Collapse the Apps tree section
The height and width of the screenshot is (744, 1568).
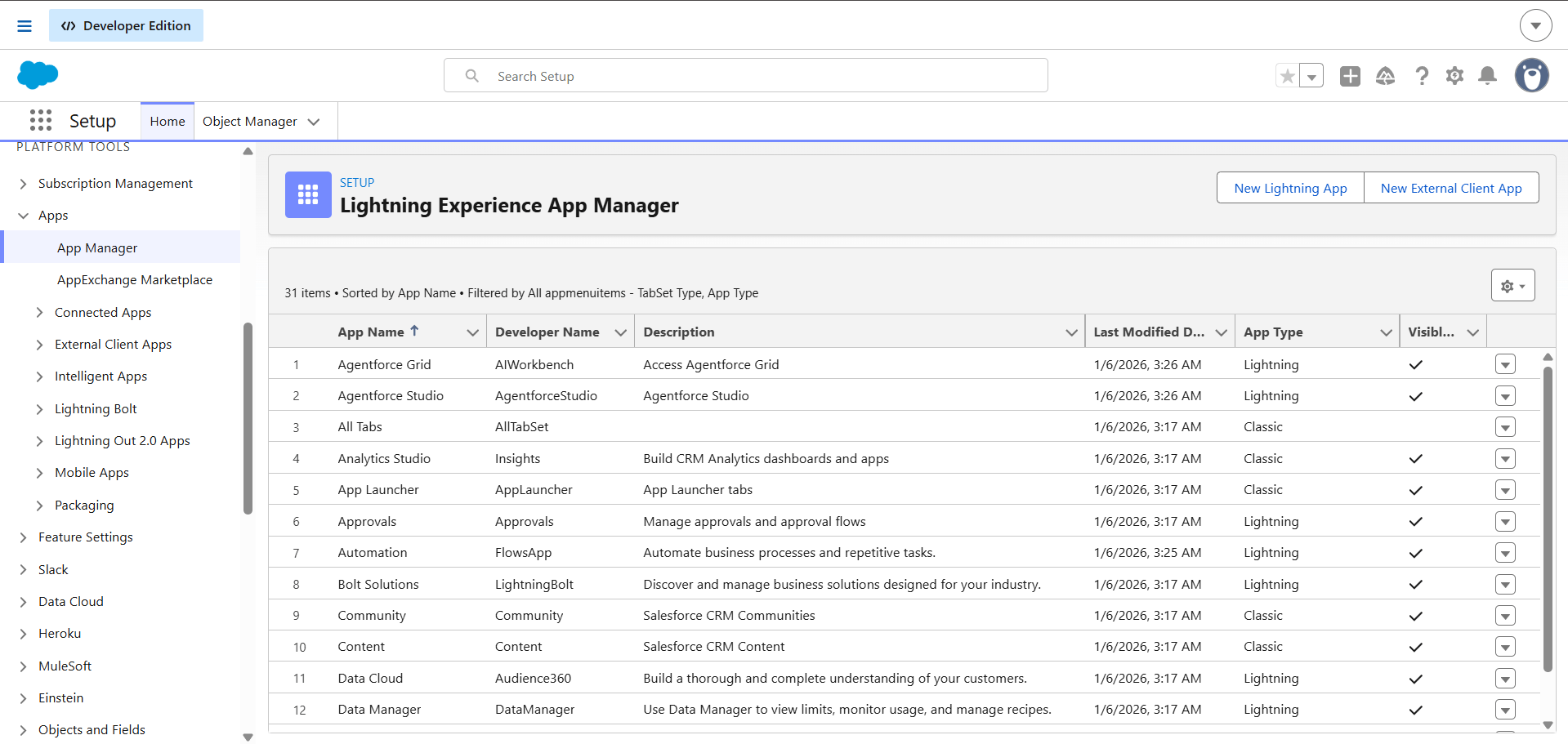pyautogui.click(x=24, y=216)
